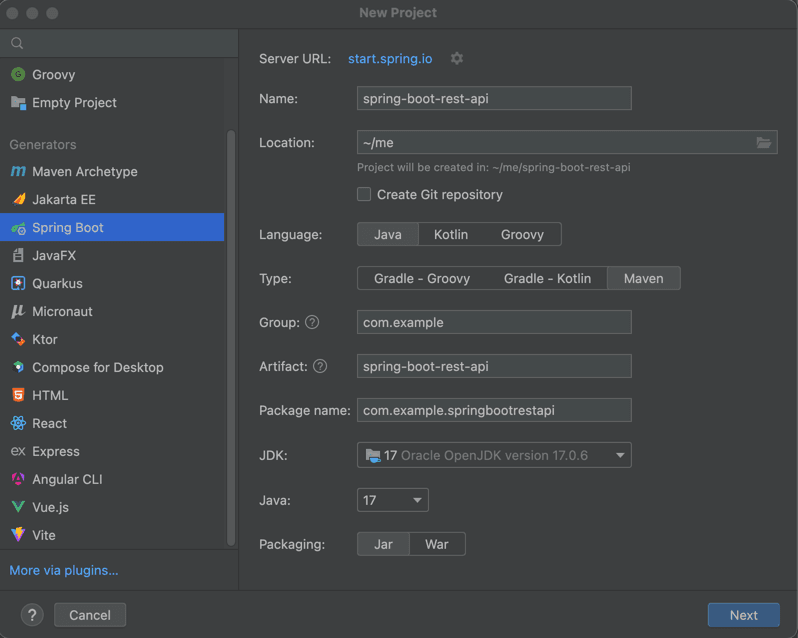
Task: Choose Maven build type
Action: [x=644, y=278]
